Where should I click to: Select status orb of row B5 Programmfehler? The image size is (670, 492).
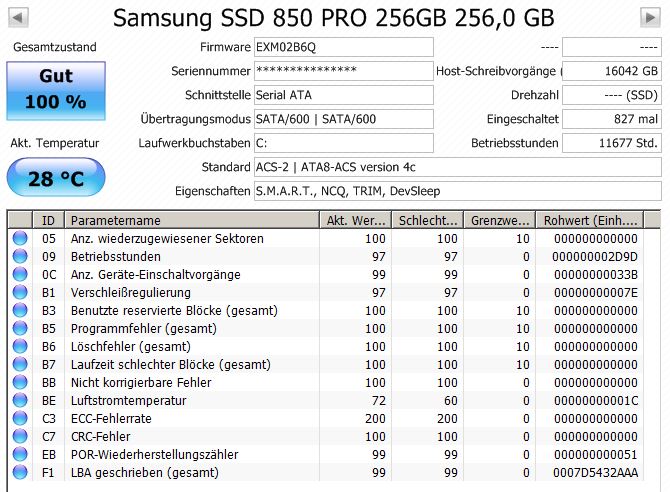click(20, 328)
